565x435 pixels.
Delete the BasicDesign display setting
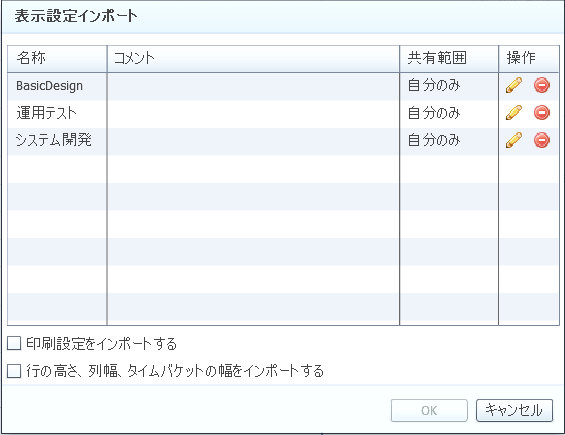click(x=542, y=85)
